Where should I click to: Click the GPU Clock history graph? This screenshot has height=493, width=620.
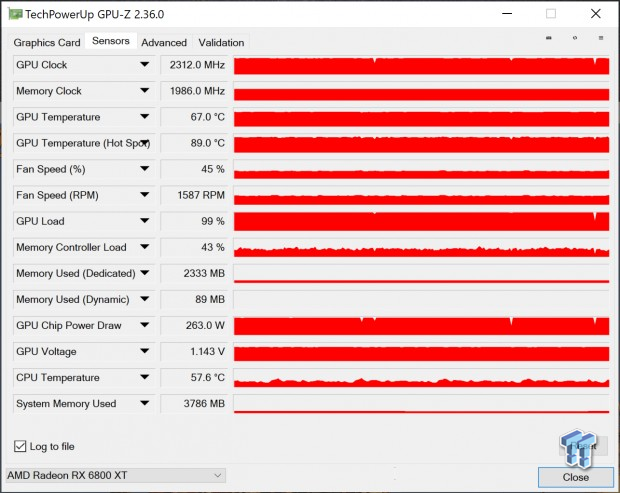coord(422,65)
